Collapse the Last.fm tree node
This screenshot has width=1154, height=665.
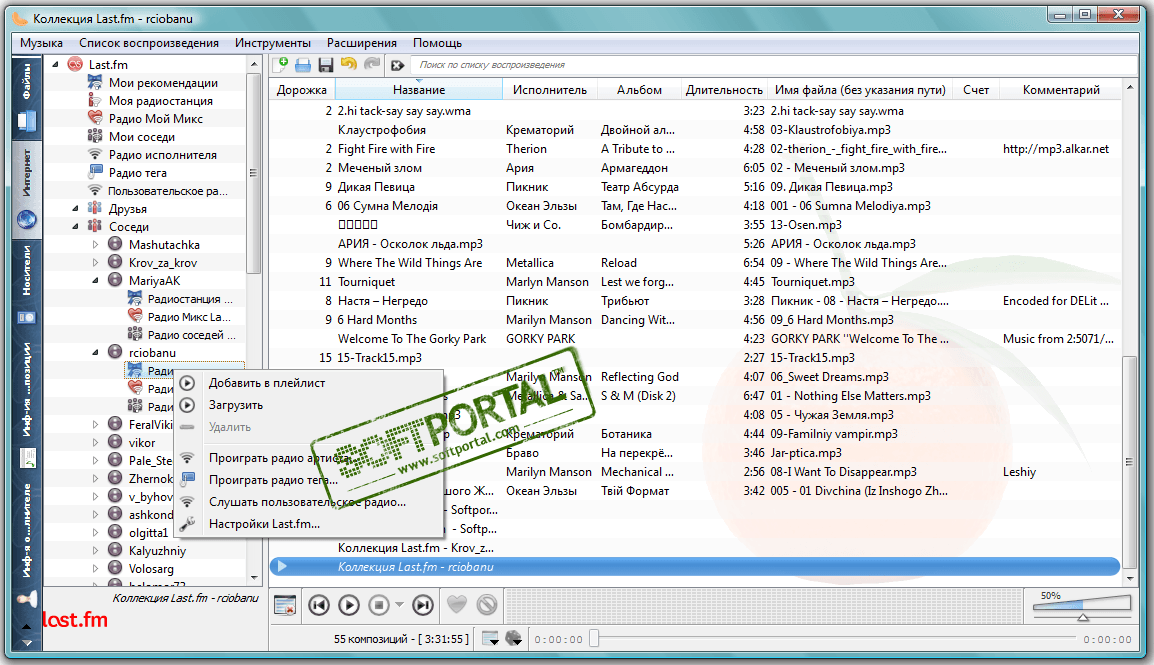tap(55, 65)
